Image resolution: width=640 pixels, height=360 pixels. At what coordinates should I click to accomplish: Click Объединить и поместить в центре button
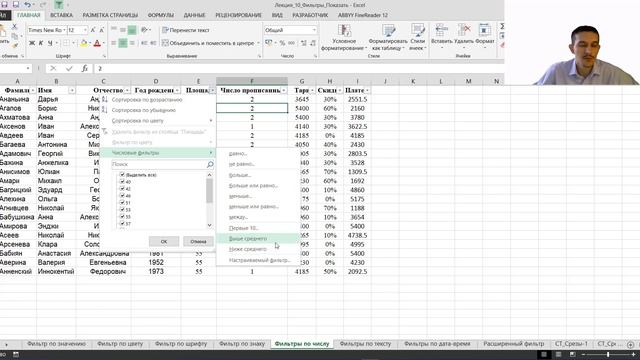211,43
